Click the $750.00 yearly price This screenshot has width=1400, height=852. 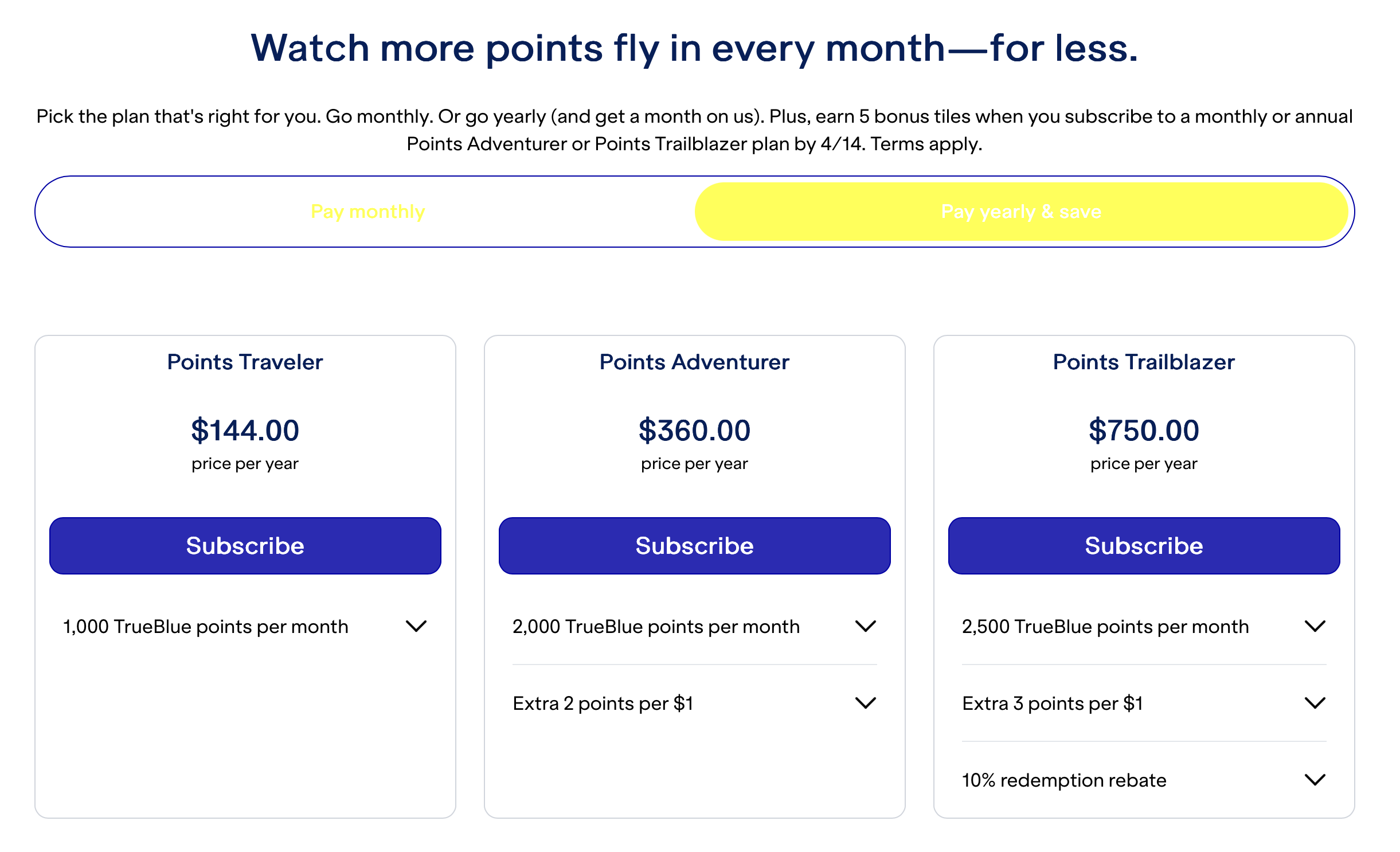[1144, 429]
